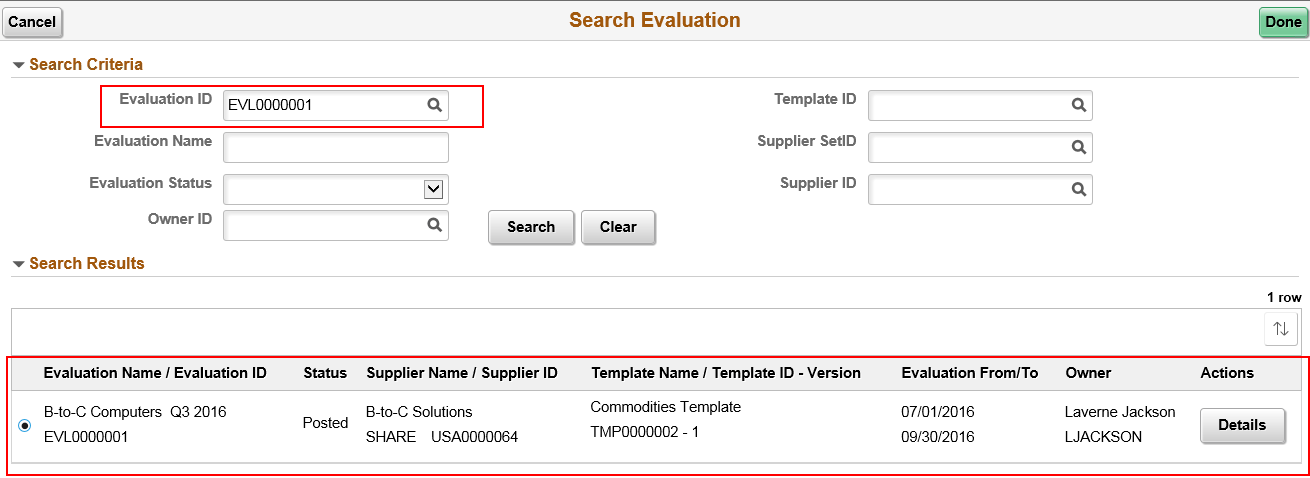Click the Cancel button
Screen dimensions: 1310x478
32,22
